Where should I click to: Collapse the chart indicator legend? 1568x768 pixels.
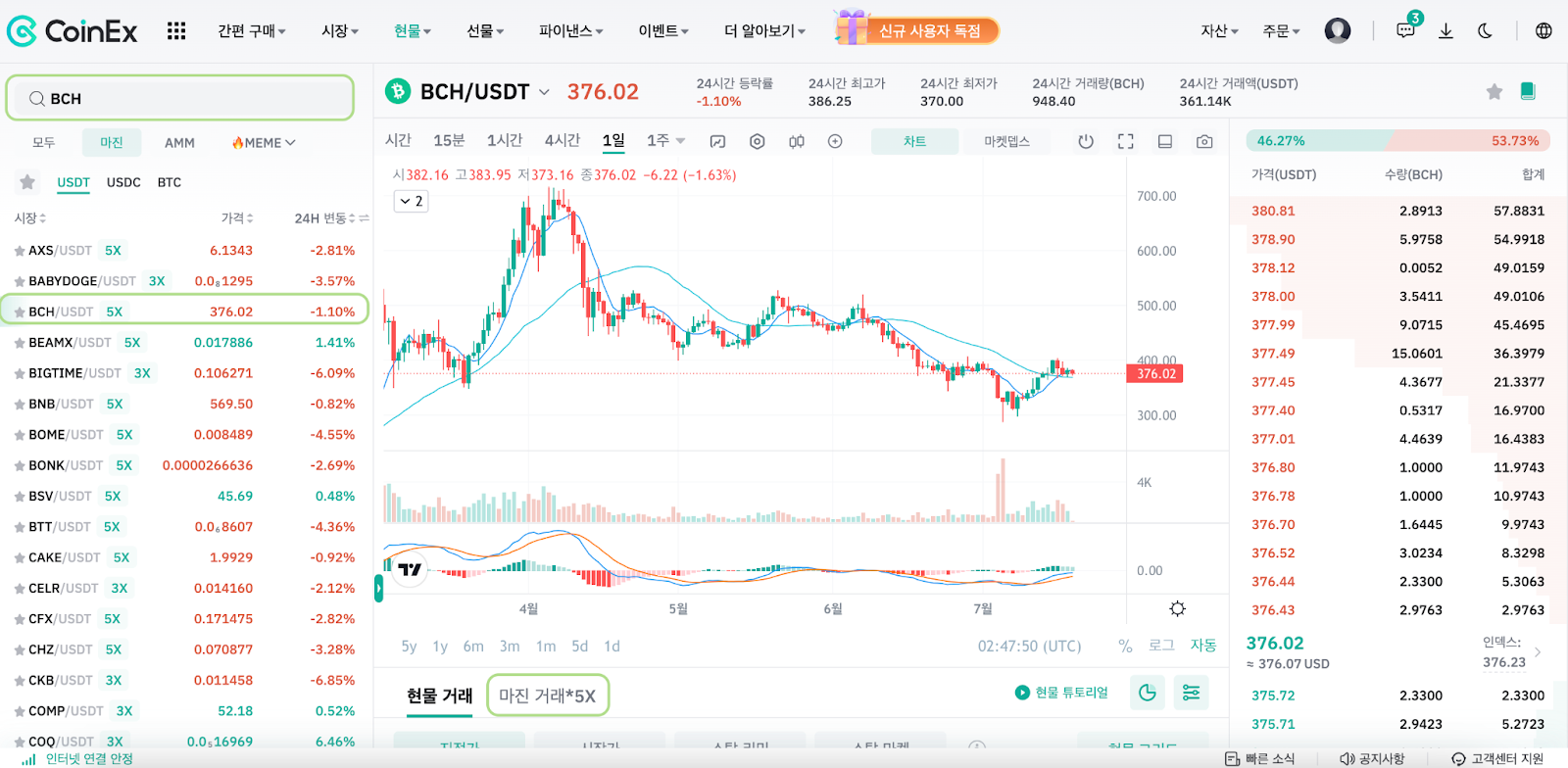point(411,201)
